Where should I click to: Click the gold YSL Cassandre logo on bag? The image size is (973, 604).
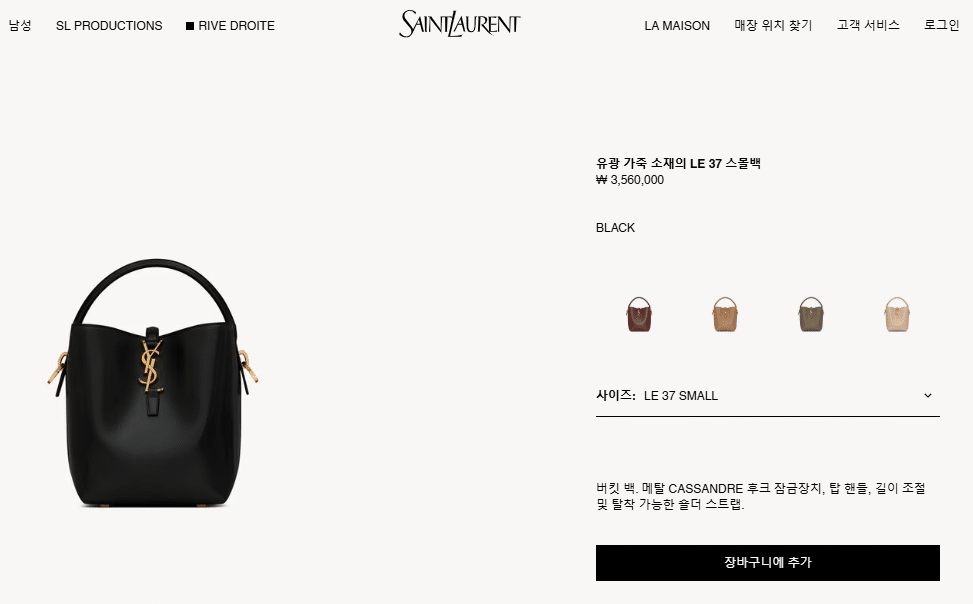150,366
